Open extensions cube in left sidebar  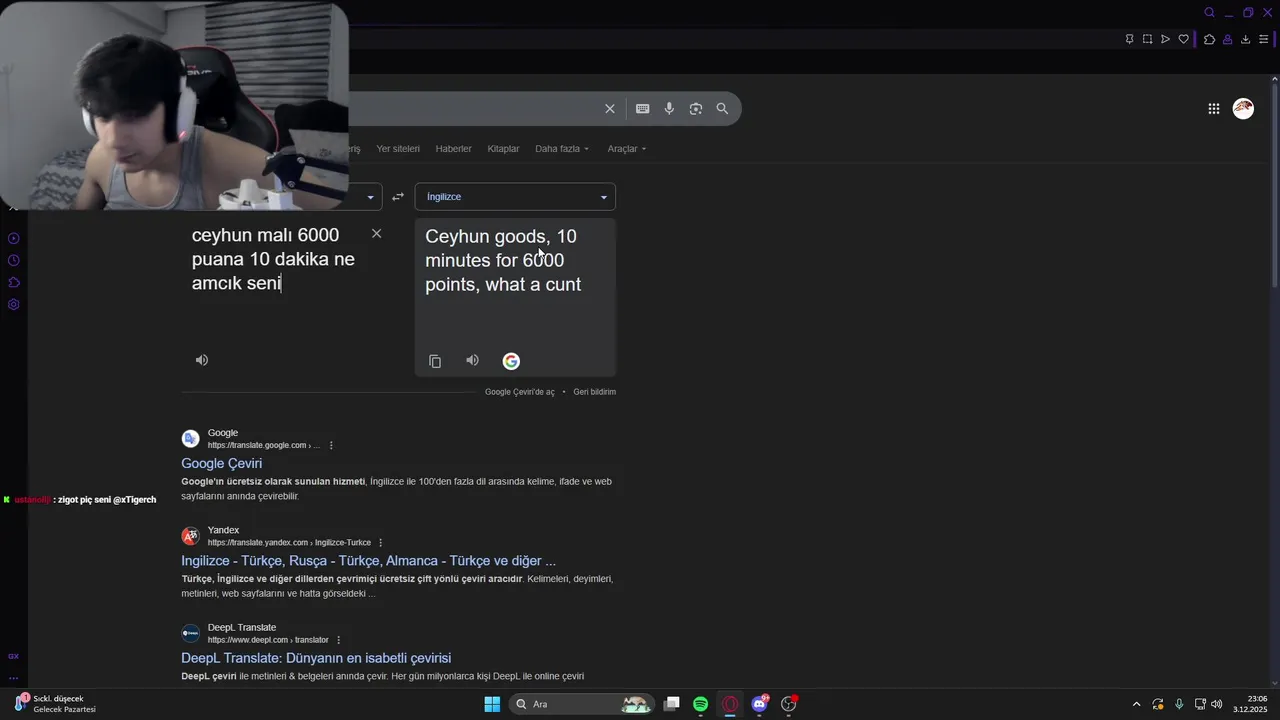point(14,283)
